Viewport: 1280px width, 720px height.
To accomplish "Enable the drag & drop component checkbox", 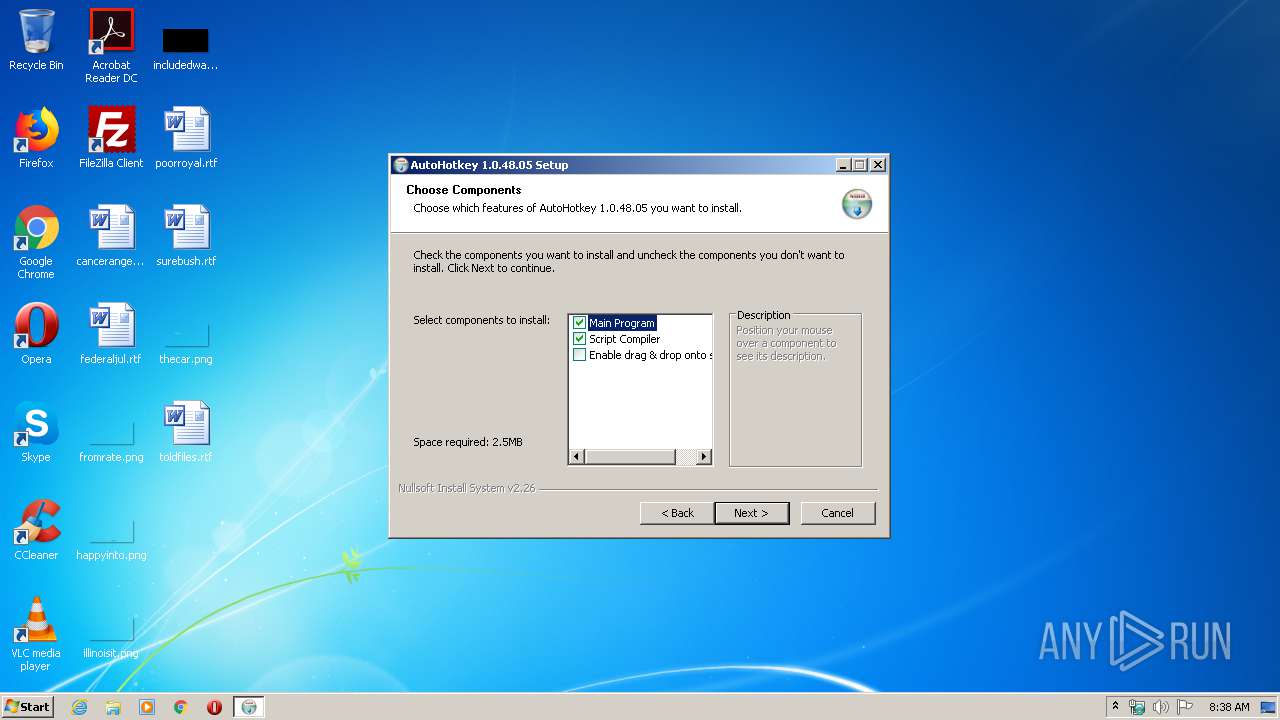I will pyautogui.click(x=579, y=355).
